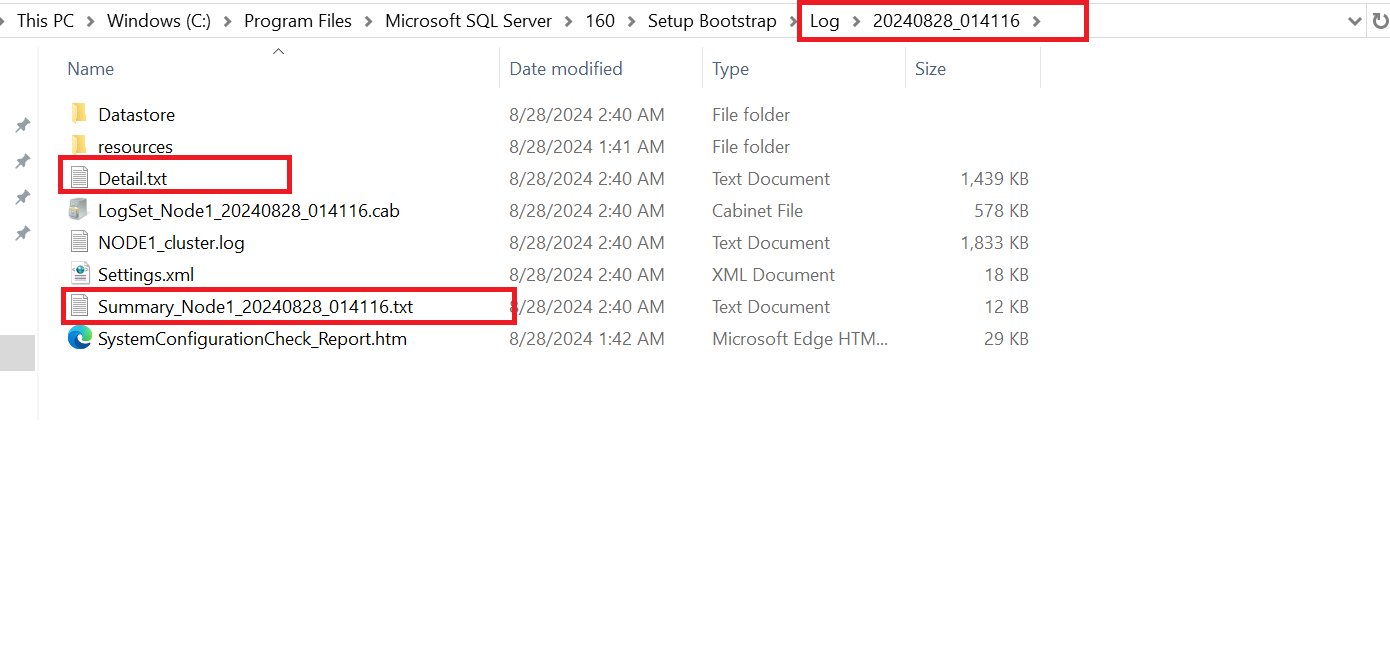The image size is (1390, 648).
Task: Expand the chevron after 20240828_014116
Action: pyautogui.click(x=1037, y=20)
